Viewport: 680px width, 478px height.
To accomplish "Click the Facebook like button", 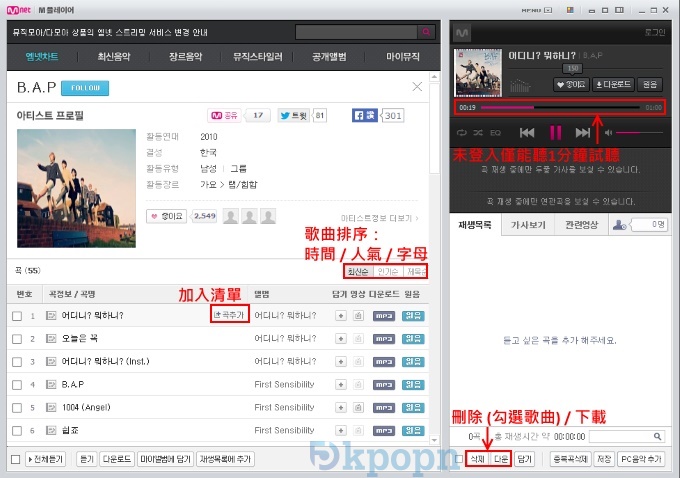I will point(365,115).
